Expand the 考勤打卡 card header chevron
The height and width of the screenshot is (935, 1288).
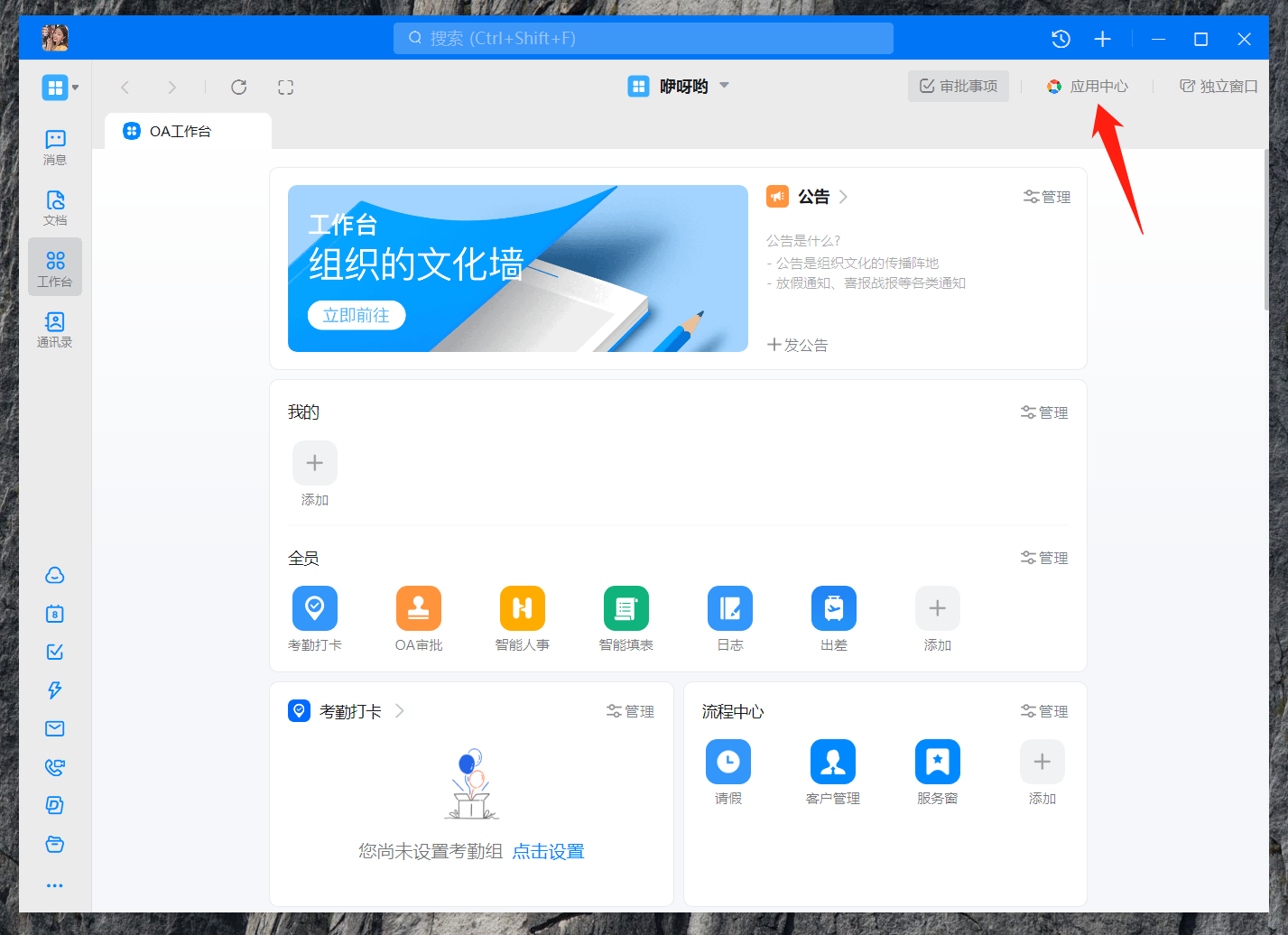coord(400,711)
